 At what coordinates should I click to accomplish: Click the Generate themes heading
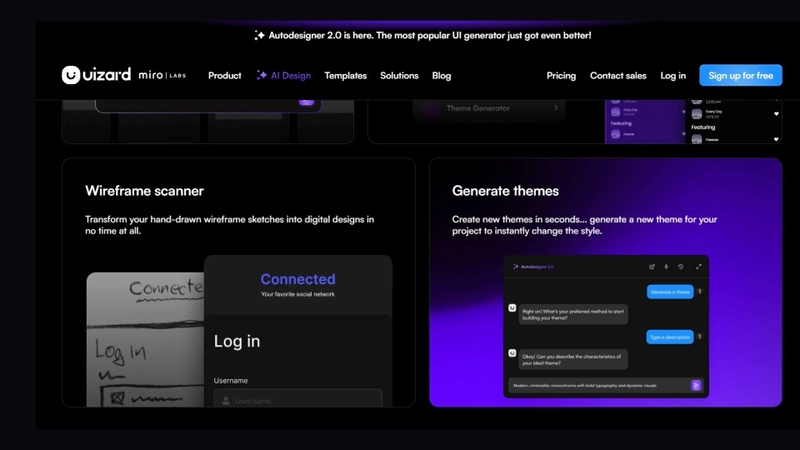click(505, 191)
